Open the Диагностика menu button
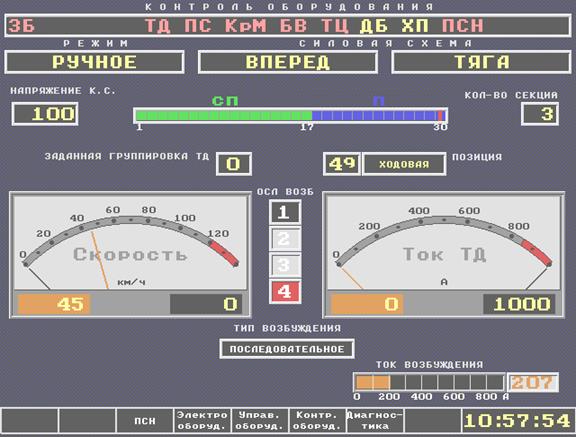The height and width of the screenshot is (437, 576). coord(374,421)
